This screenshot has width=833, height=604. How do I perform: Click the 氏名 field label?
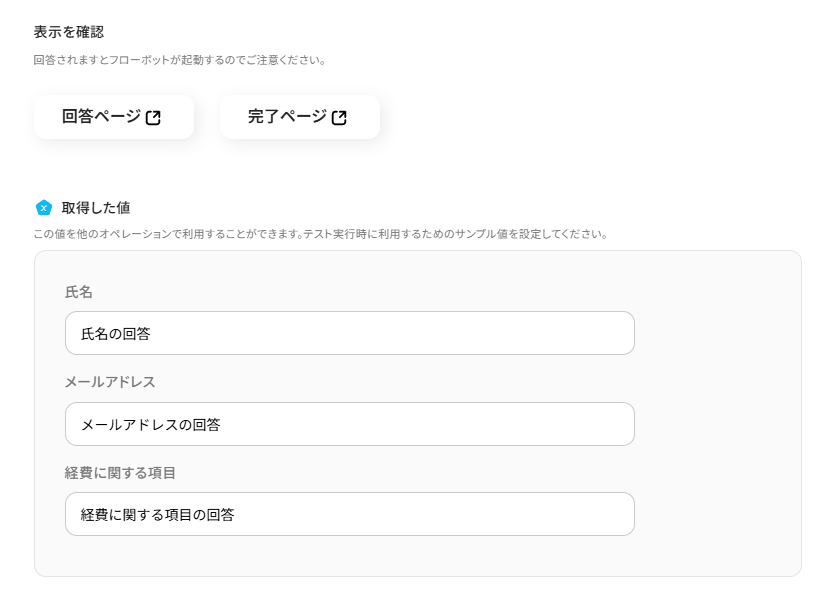point(79,292)
